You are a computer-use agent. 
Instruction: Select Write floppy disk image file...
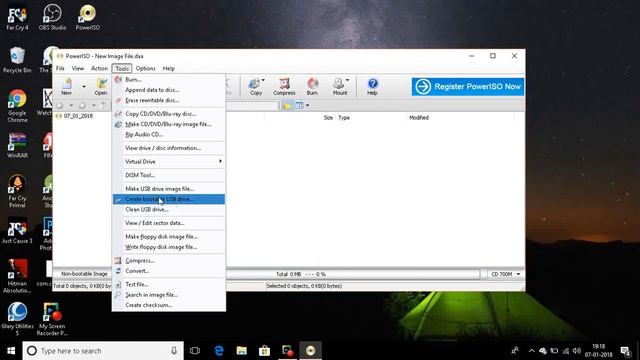click(x=169, y=247)
